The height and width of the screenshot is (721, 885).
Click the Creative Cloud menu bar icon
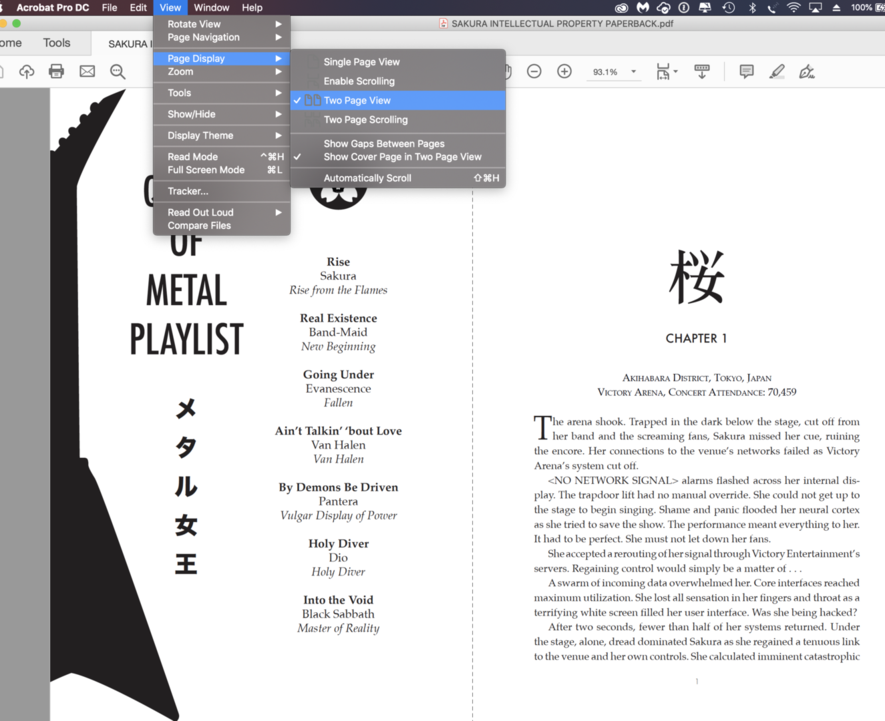[621, 8]
